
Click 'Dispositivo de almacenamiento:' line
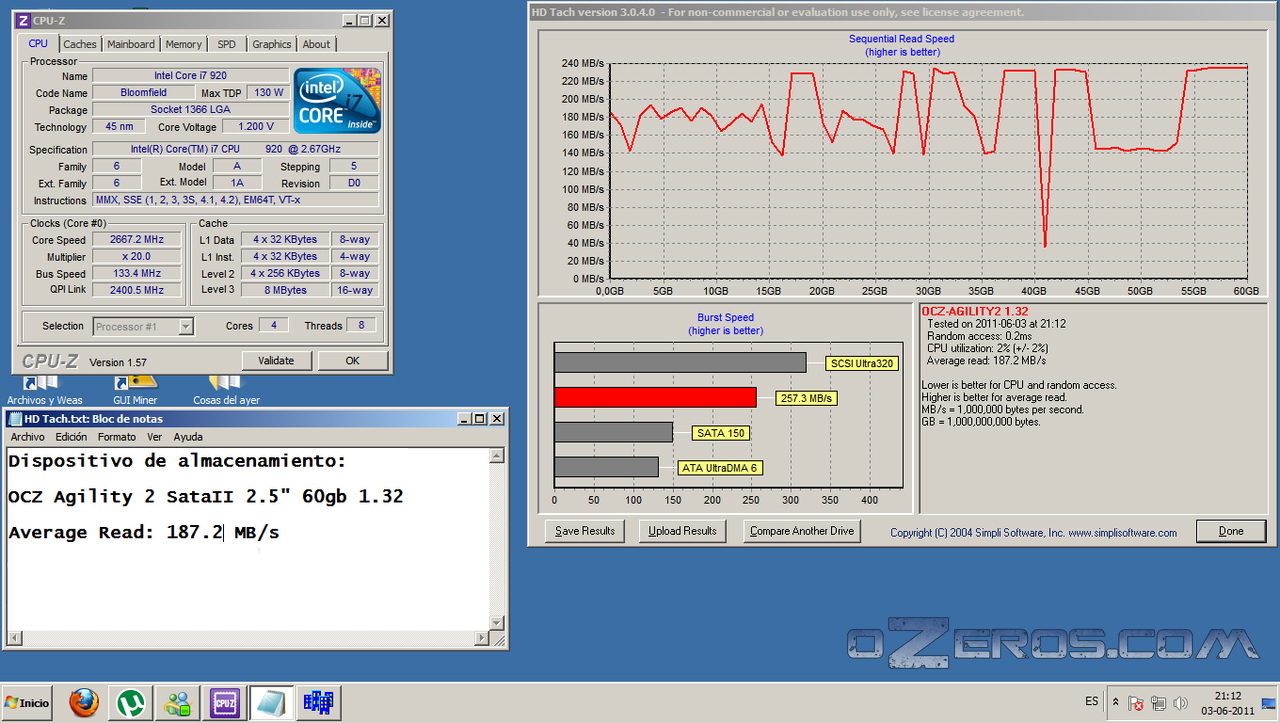point(177,461)
